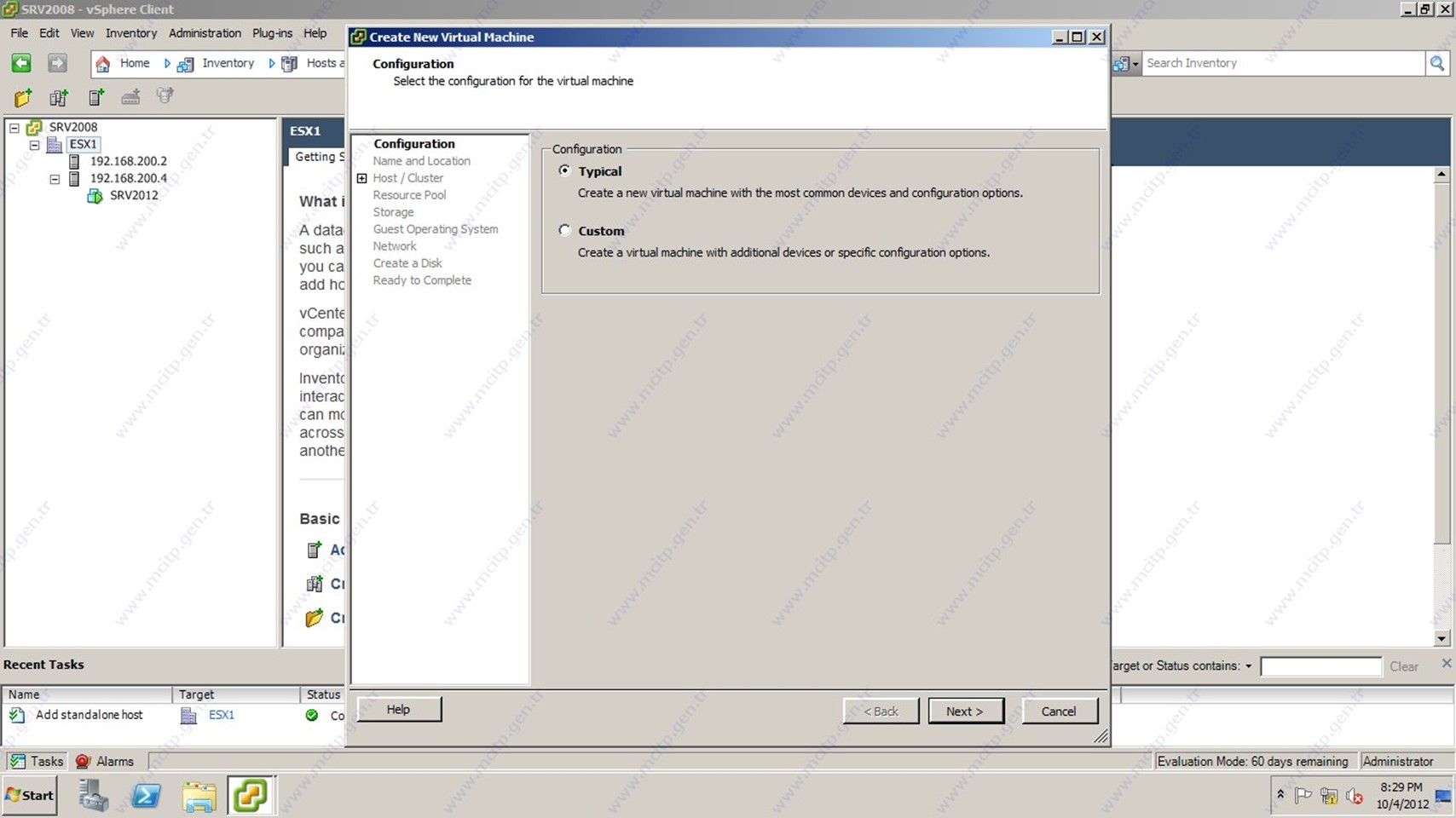Open the search scope dropdown arrow
Viewport: 1456px width, 818px height.
coord(1135,64)
